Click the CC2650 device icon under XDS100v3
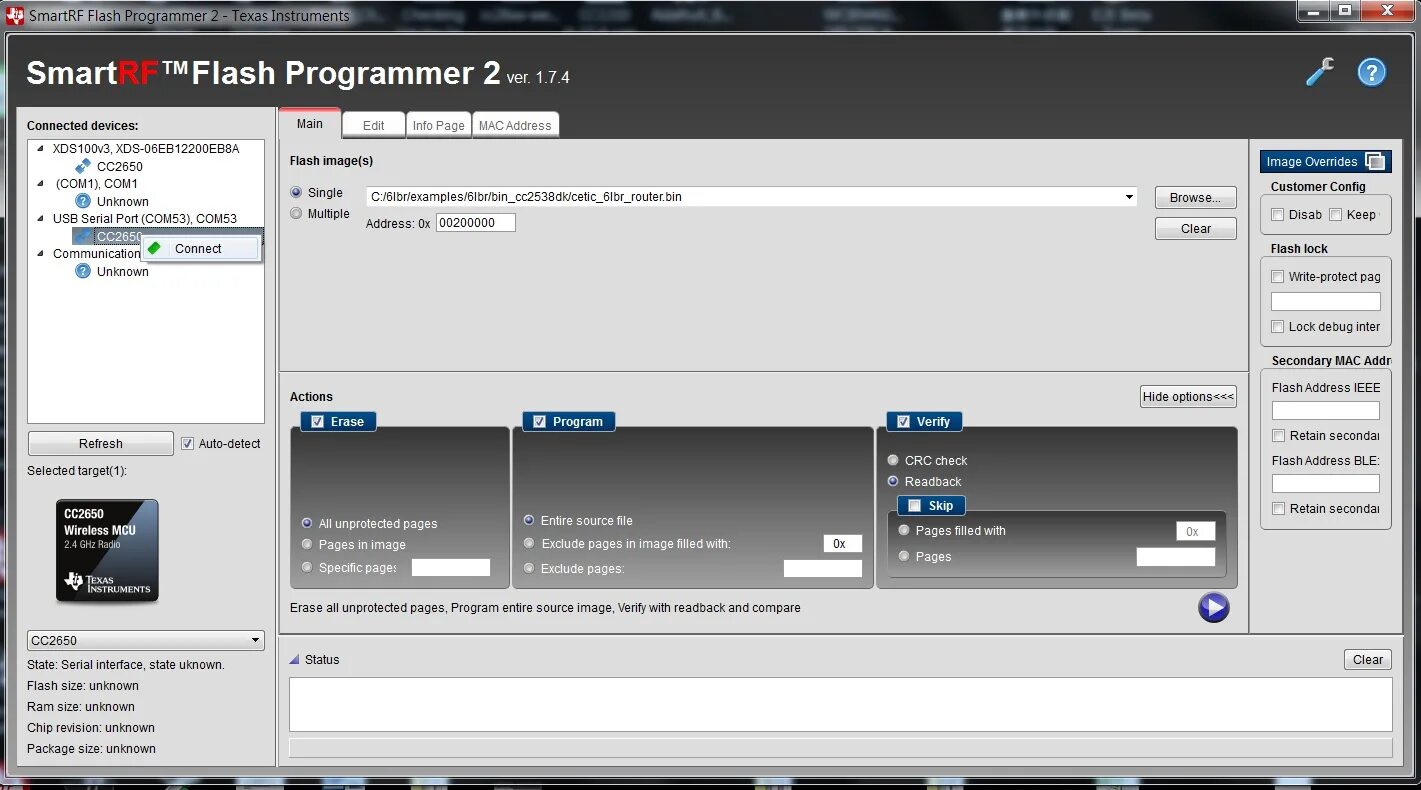The image size is (1421, 790). click(83, 166)
